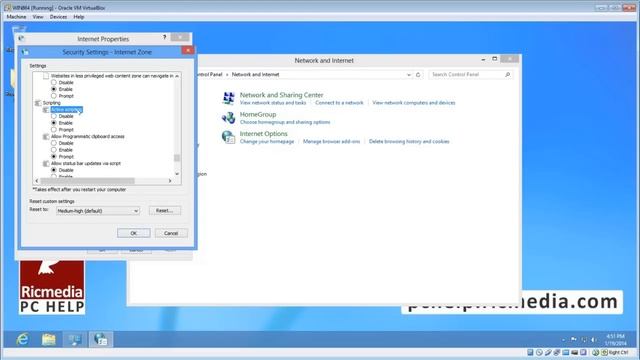Open the address bar history dropdown arrow
The image size is (640, 360).
coord(409,75)
